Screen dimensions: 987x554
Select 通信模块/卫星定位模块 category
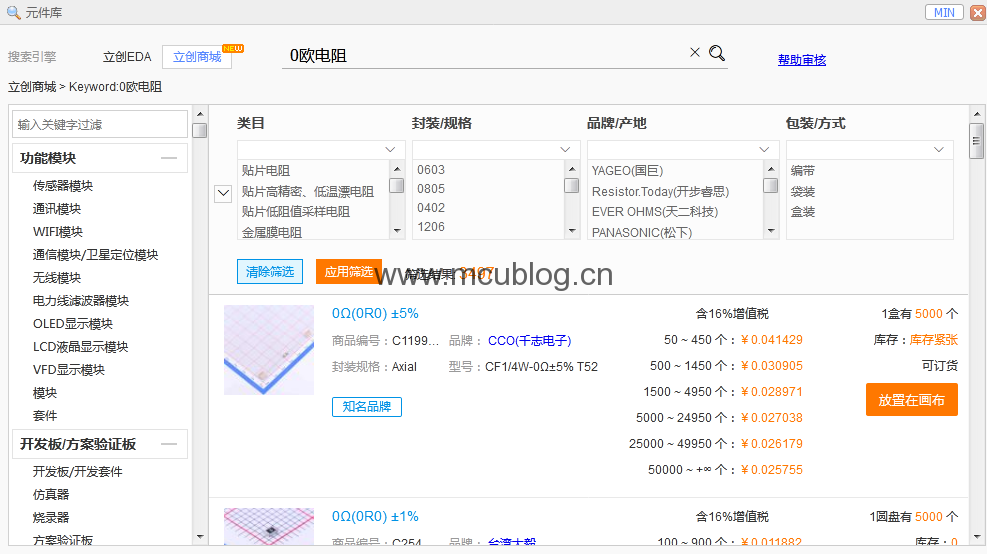tap(95, 254)
